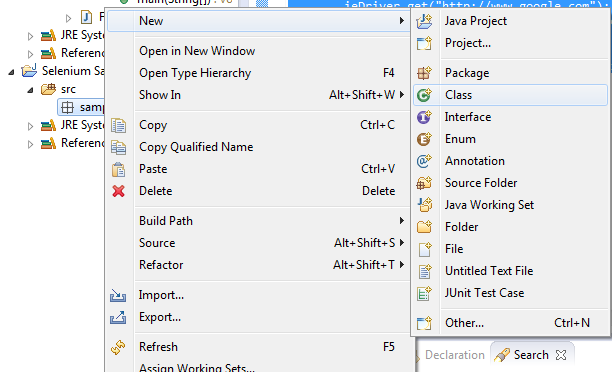Viewport: 612px width, 372px height.
Task: Click the JUnit Test Case icon
Action: [424, 293]
